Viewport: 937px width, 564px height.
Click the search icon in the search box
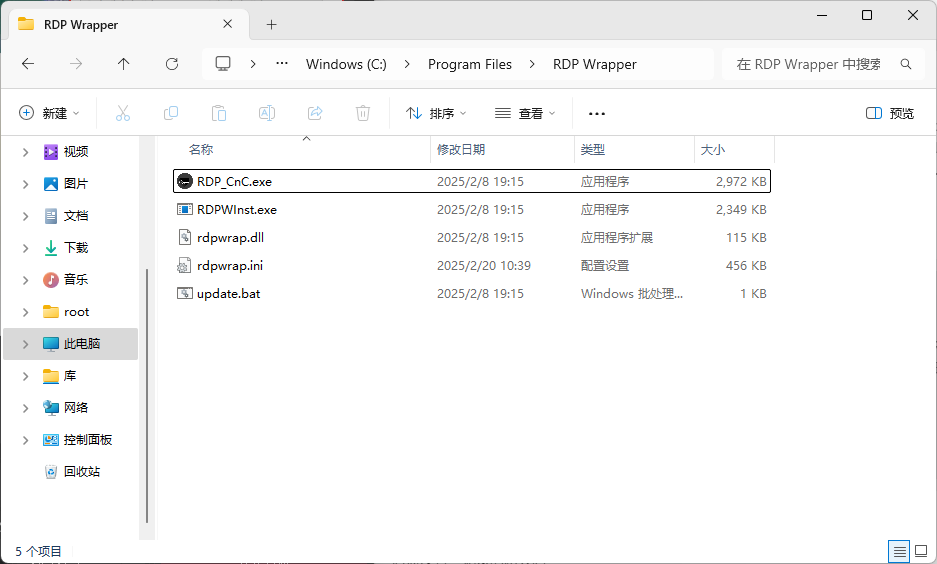906,64
